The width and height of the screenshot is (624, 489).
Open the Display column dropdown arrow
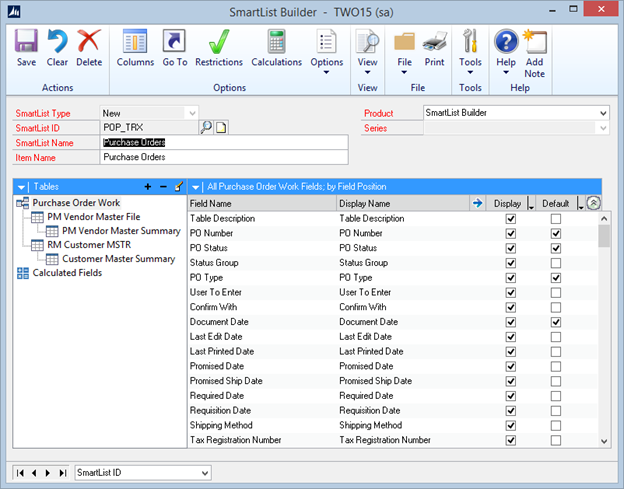[530, 204]
